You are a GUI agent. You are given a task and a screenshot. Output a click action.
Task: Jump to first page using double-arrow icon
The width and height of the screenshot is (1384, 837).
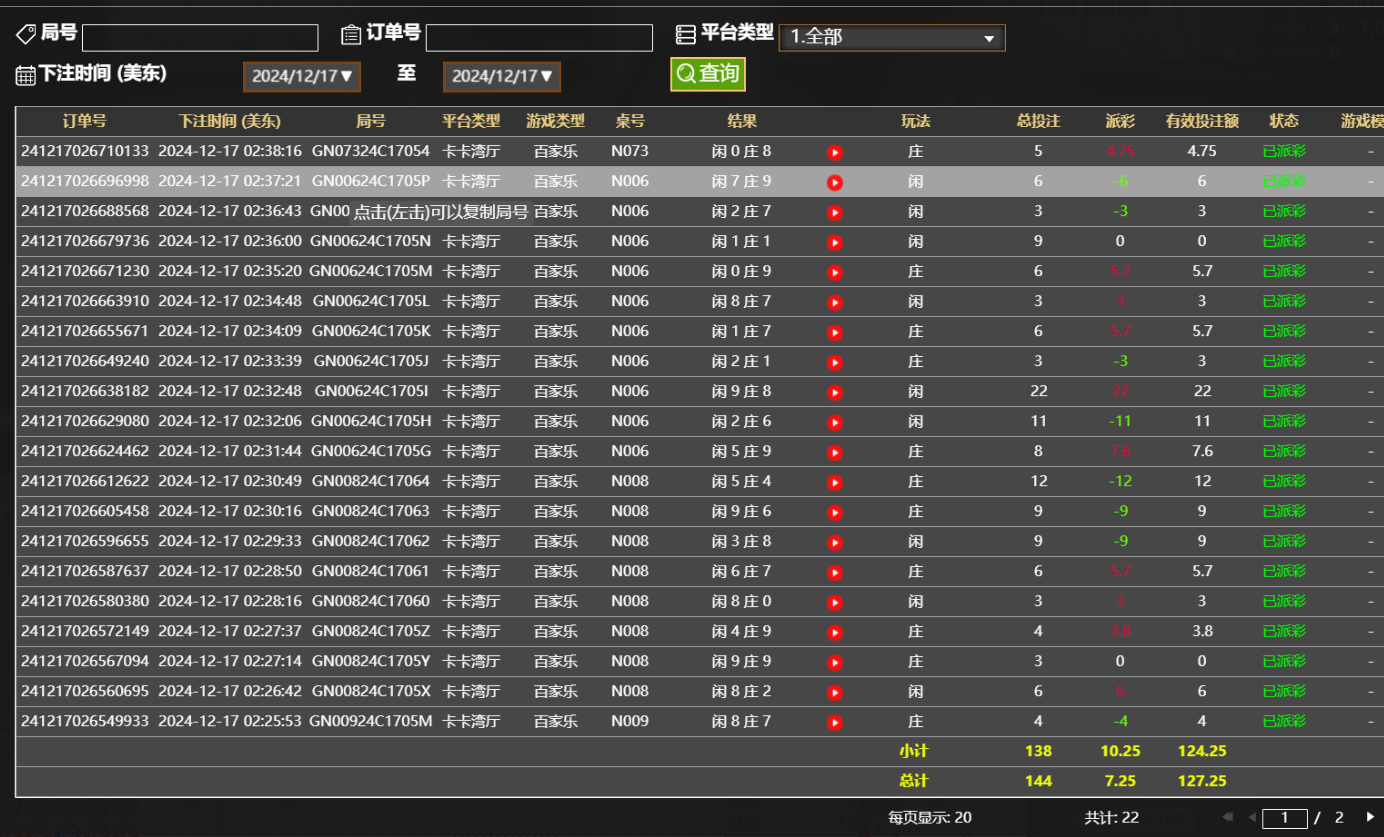pos(1231,818)
